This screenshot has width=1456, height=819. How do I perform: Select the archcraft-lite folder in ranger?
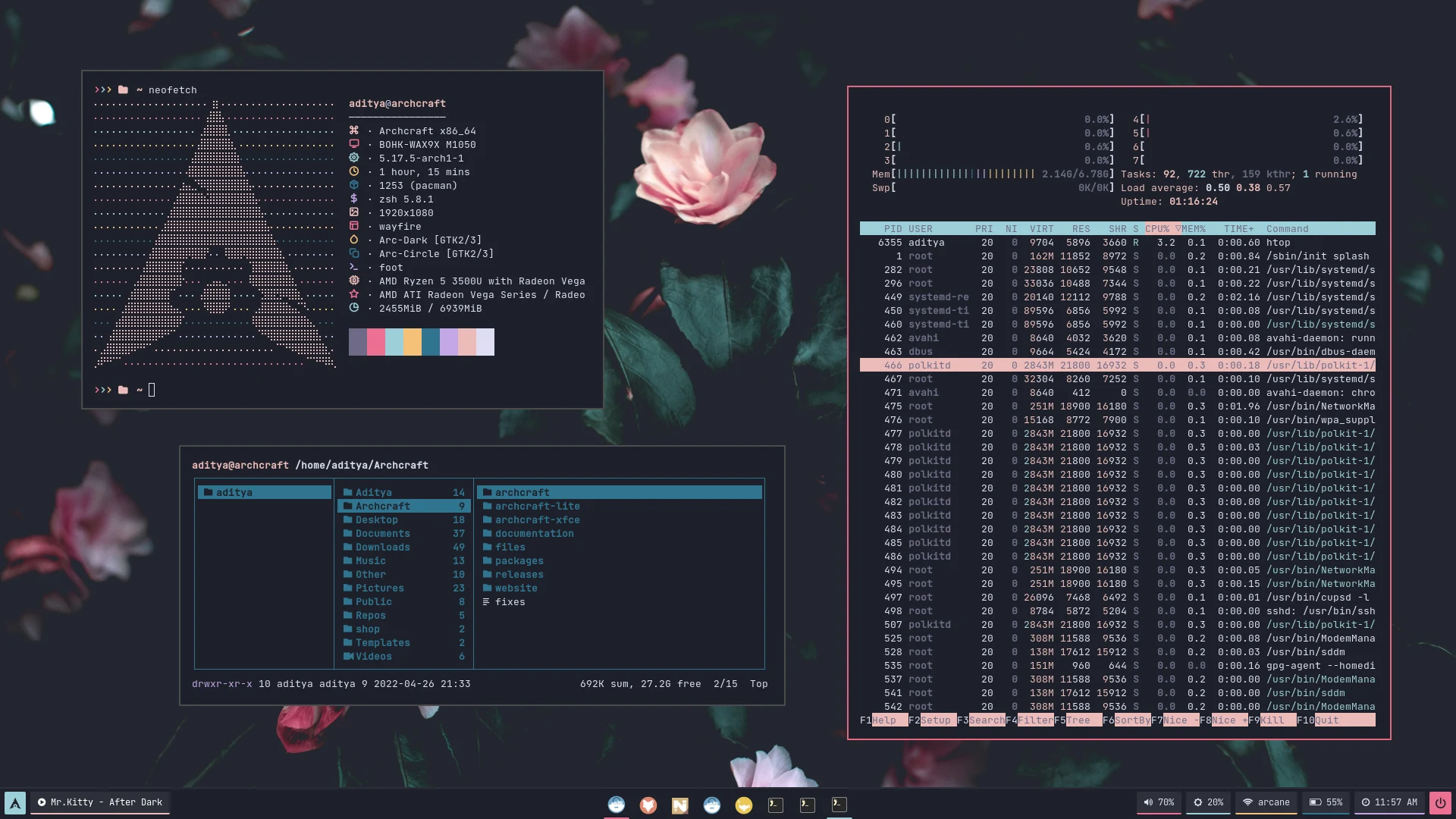point(620,507)
